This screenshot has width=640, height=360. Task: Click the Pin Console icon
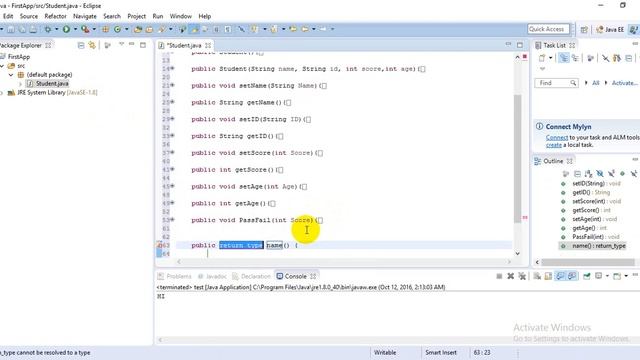coord(587,276)
